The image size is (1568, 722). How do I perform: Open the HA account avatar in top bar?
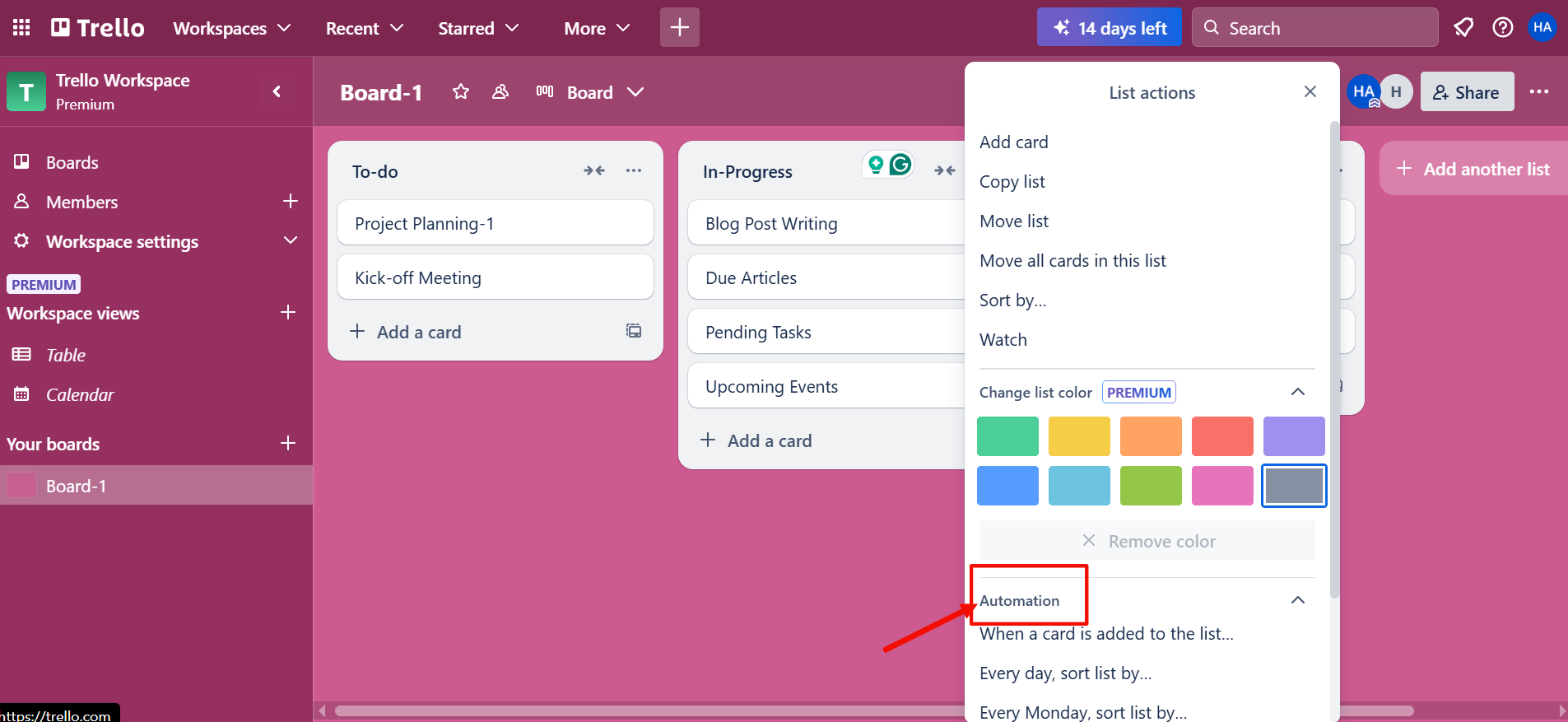(1542, 27)
